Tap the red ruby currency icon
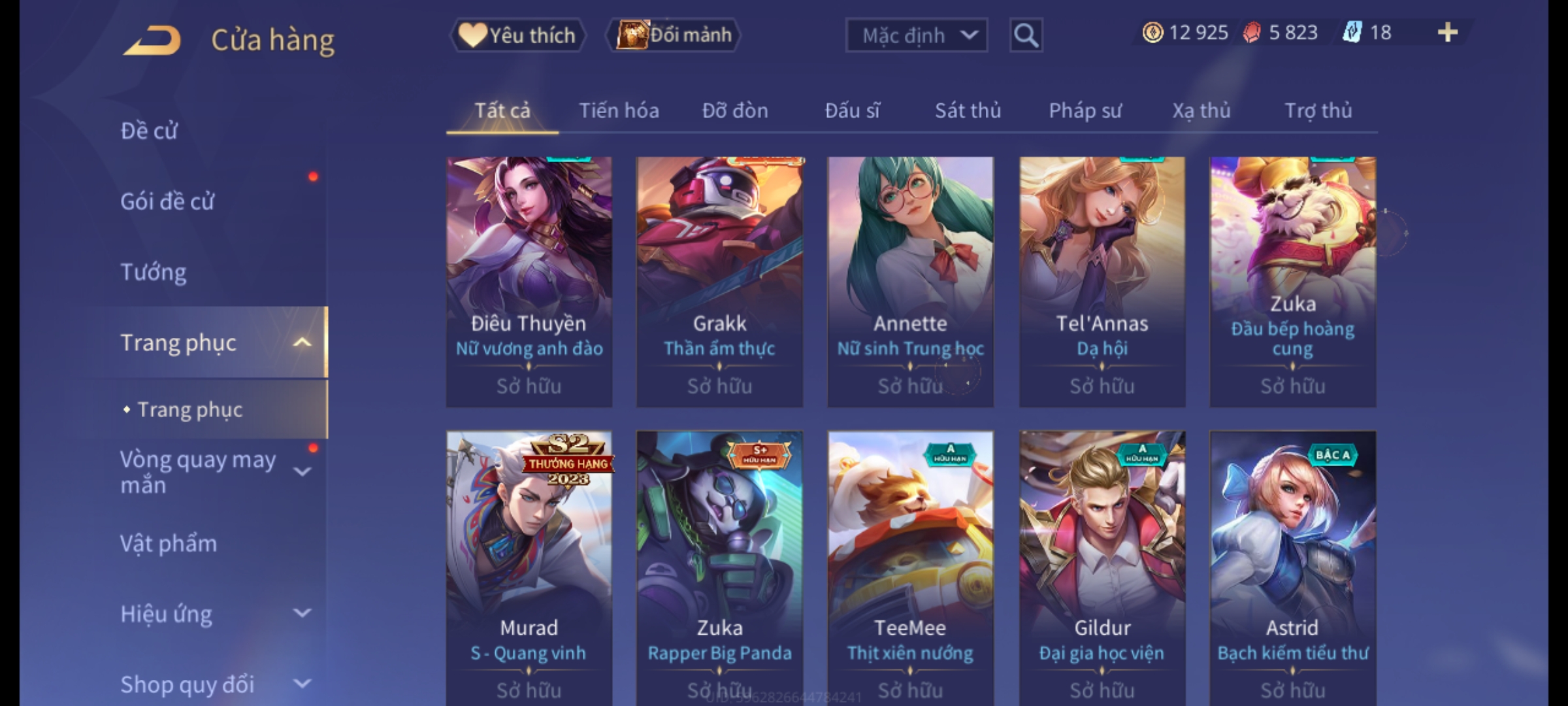1568x706 pixels. click(x=1252, y=33)
